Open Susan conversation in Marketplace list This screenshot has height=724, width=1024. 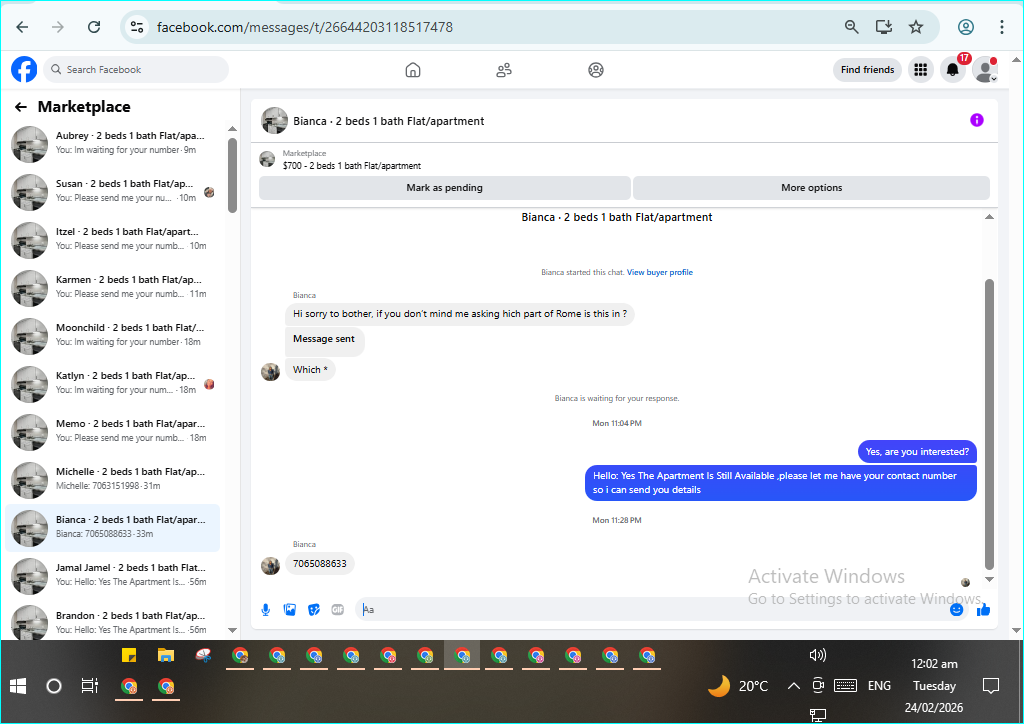(x=112, y=191)
